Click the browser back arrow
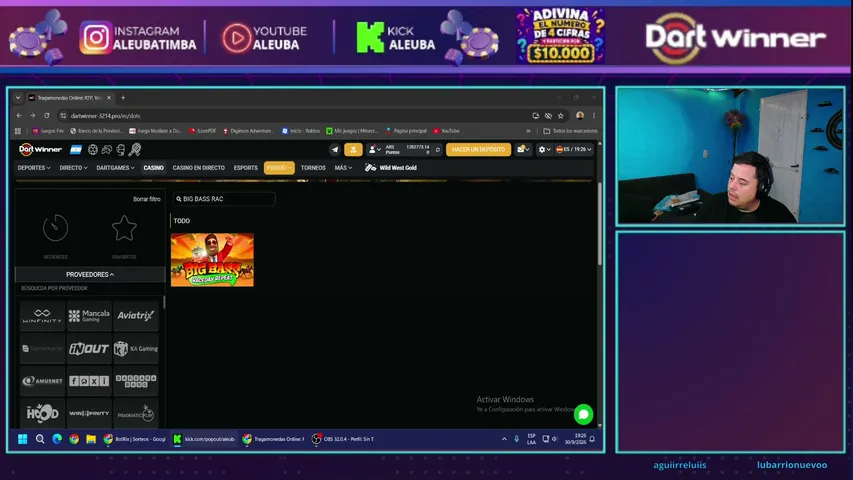 click(19, 115)
